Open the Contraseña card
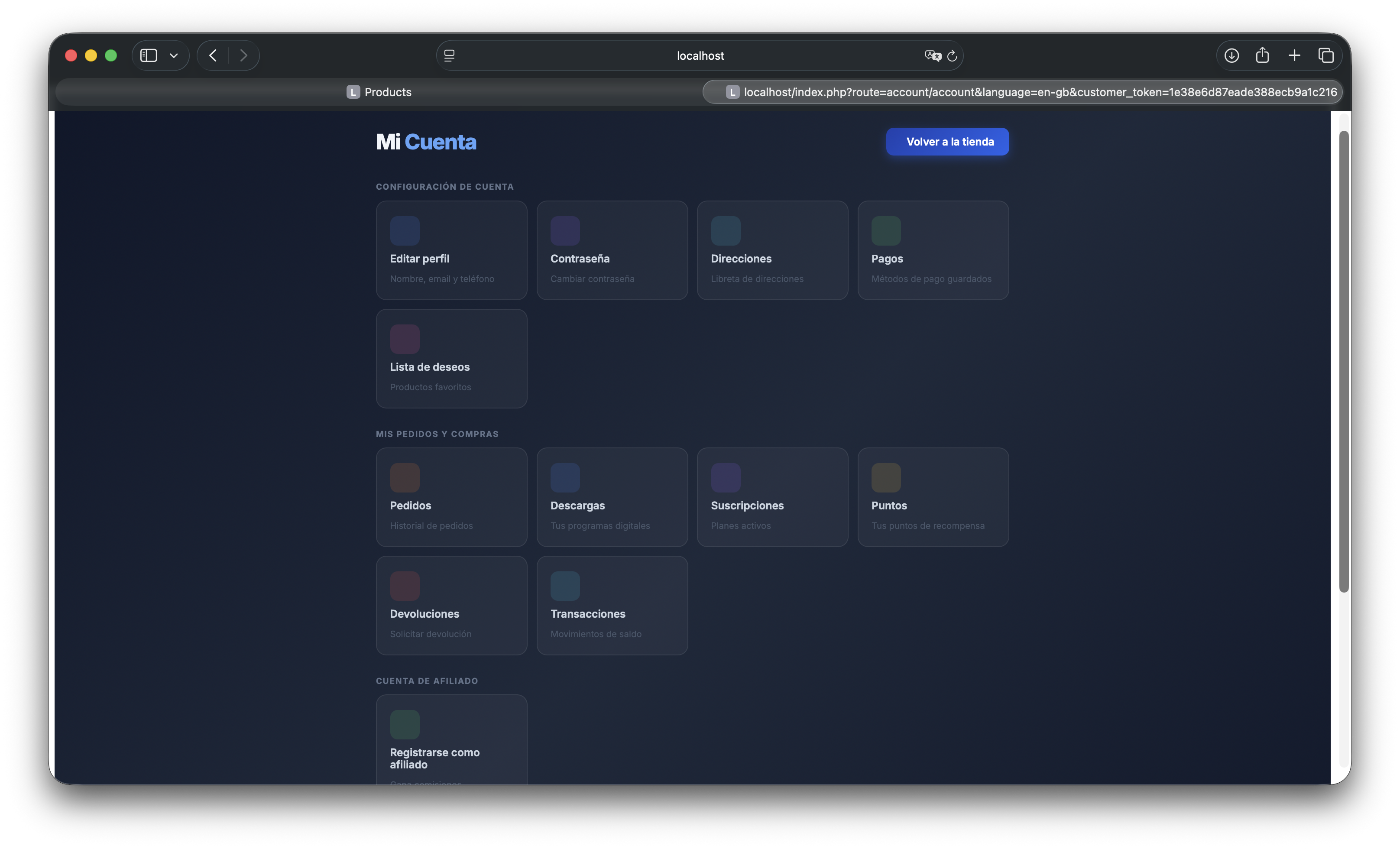This screenshot has width=1400, height=849. tap(612, 250)
